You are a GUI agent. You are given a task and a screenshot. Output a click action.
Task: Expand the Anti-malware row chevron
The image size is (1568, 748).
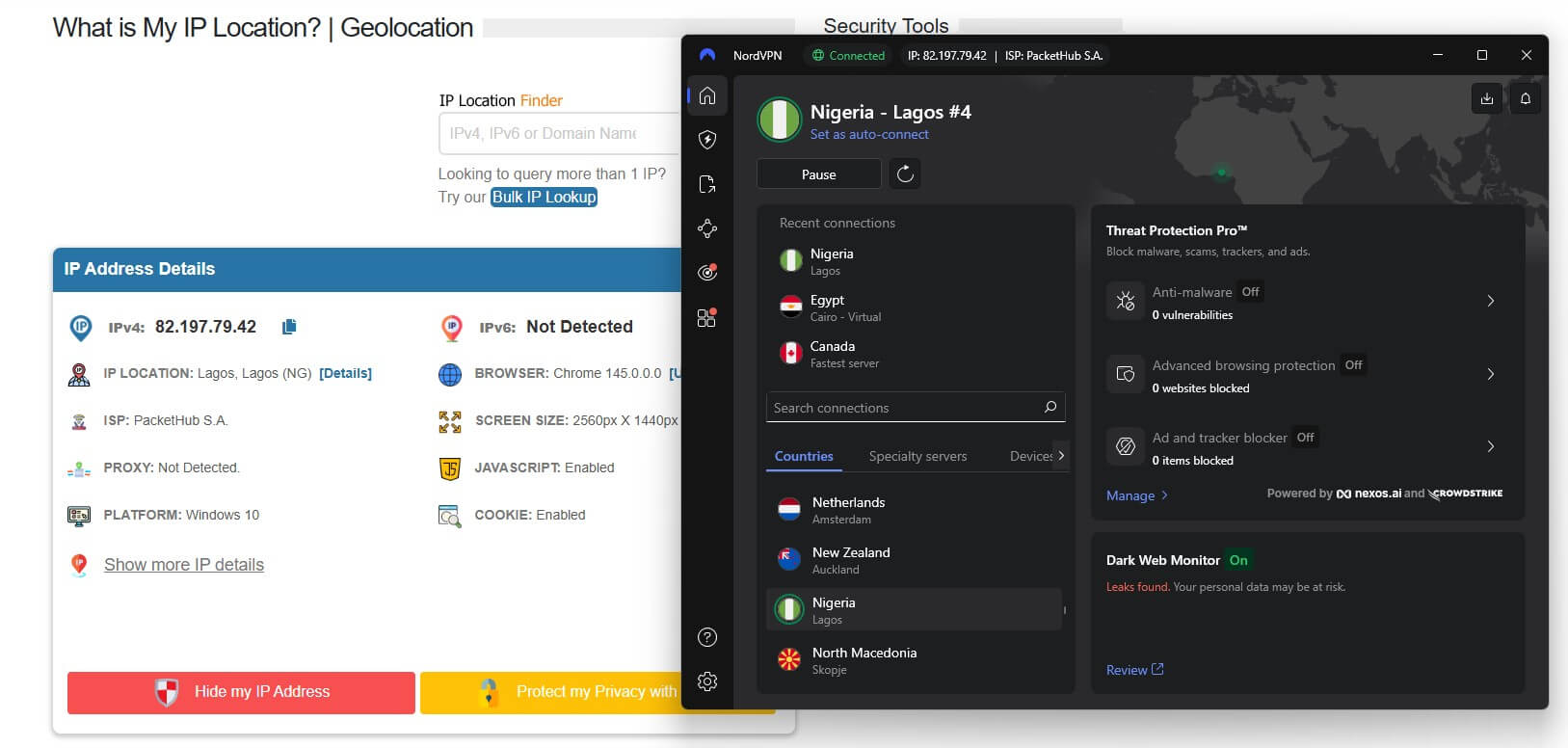[1491, 301]
